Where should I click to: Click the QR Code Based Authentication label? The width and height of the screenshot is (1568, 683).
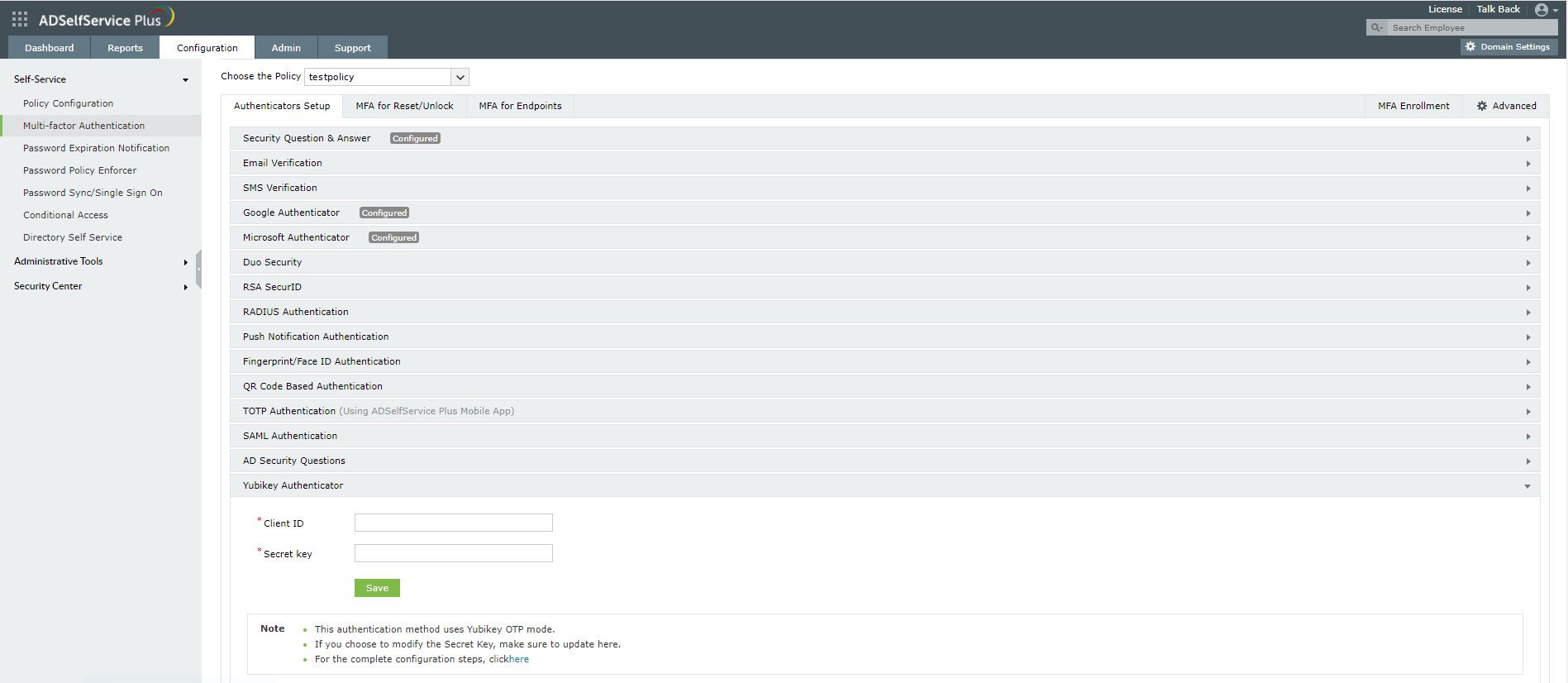(313, 387)
